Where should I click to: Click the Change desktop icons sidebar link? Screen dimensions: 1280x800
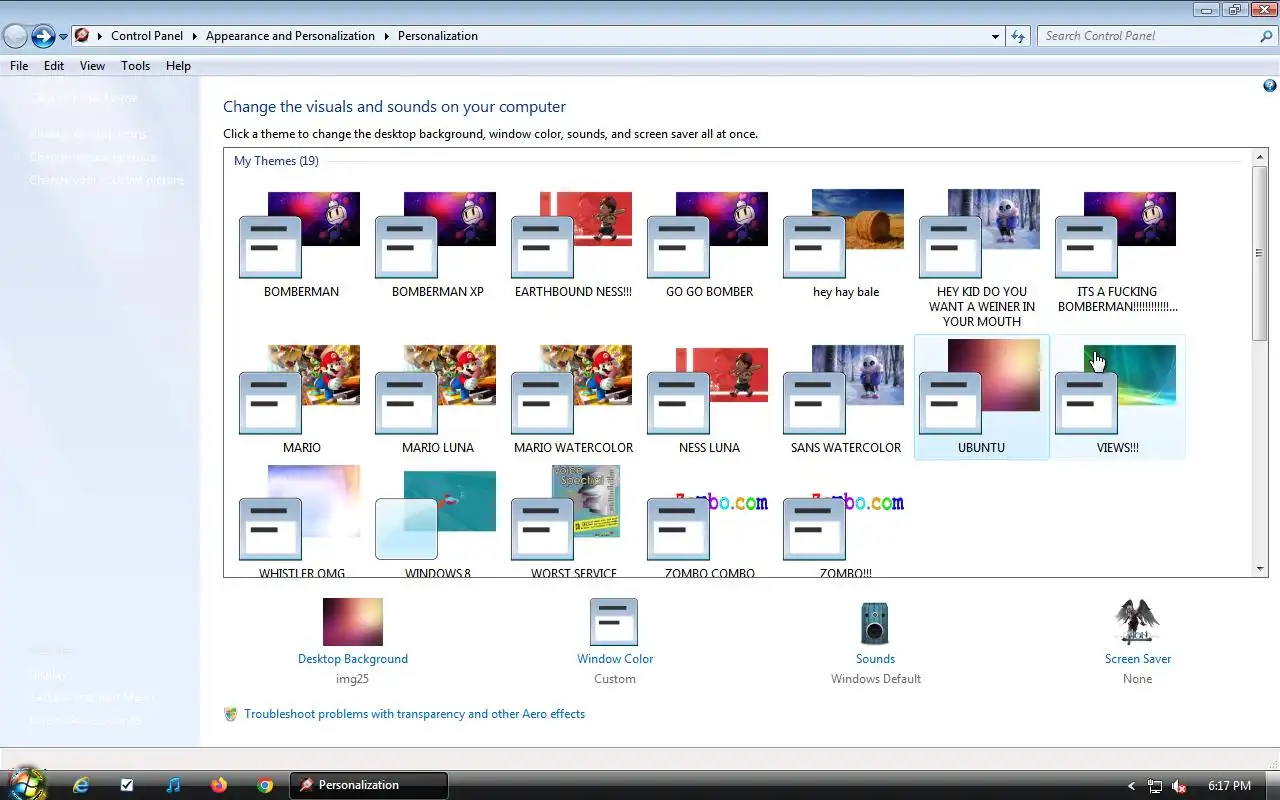88,134
